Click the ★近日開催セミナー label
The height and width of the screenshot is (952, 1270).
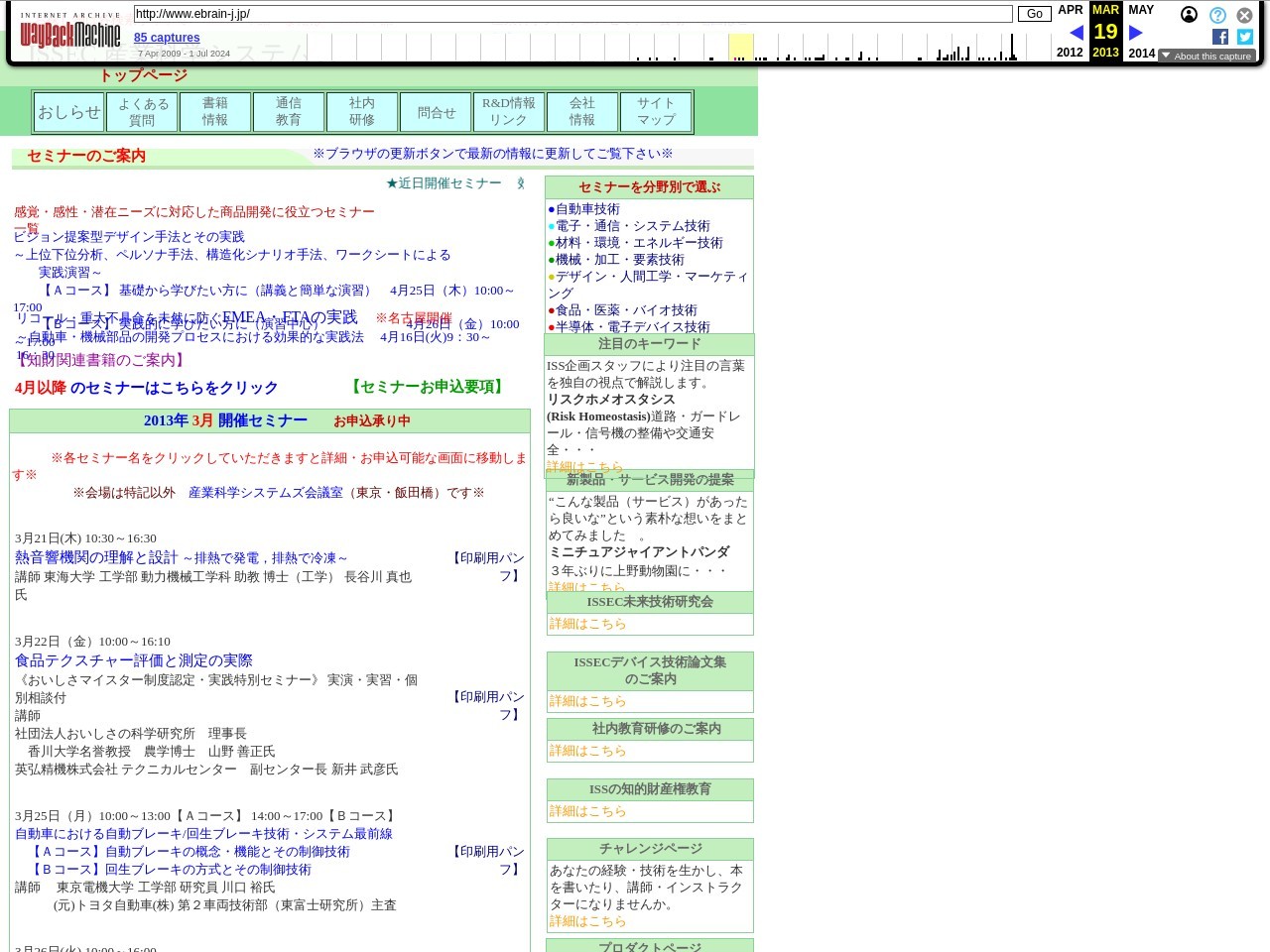point(444,183)
